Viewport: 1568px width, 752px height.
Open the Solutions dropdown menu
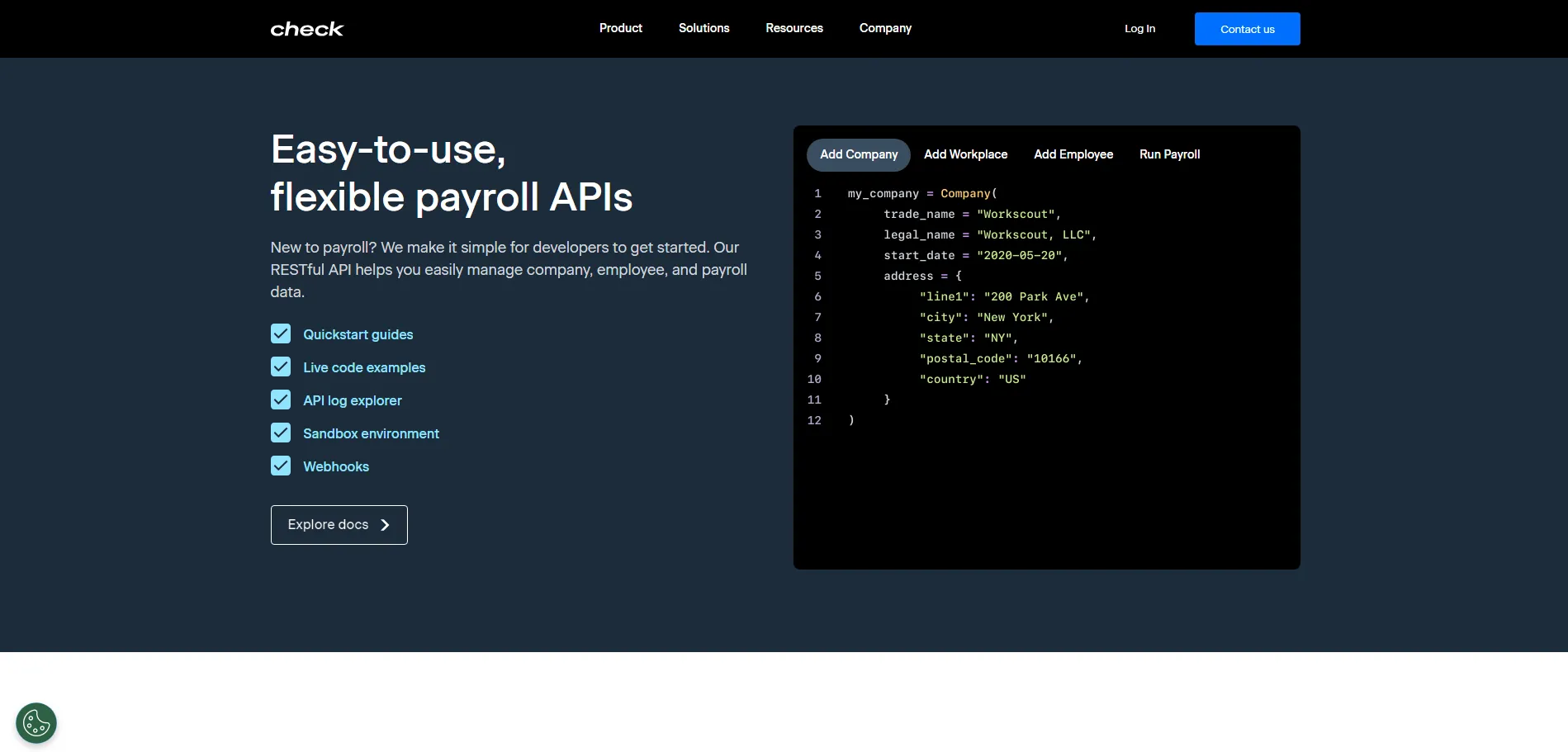tap(703, 28)
